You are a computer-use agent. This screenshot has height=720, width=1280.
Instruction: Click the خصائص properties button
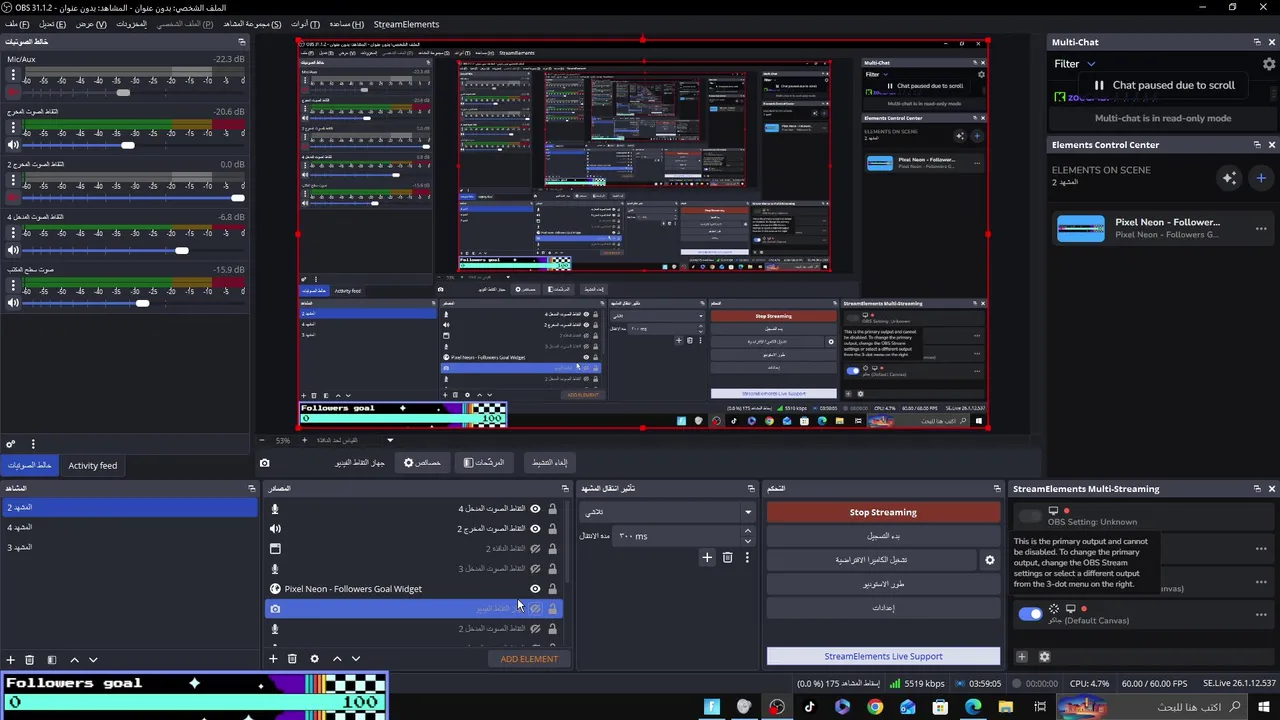[422, 462]
